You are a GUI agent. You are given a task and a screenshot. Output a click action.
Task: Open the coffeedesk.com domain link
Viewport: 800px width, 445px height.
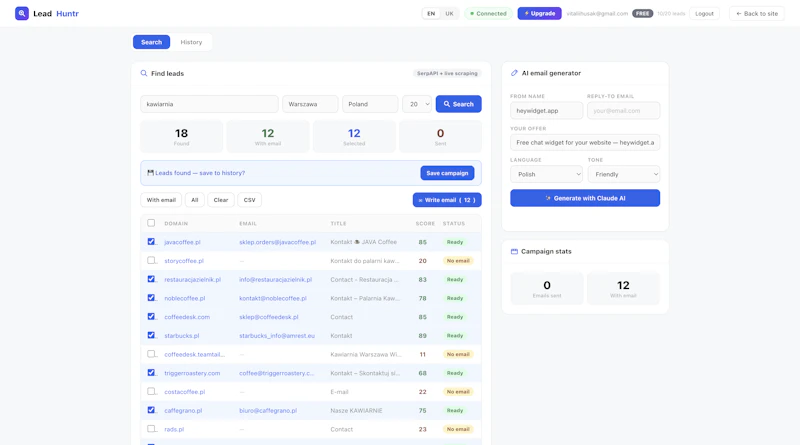(187, 317)
